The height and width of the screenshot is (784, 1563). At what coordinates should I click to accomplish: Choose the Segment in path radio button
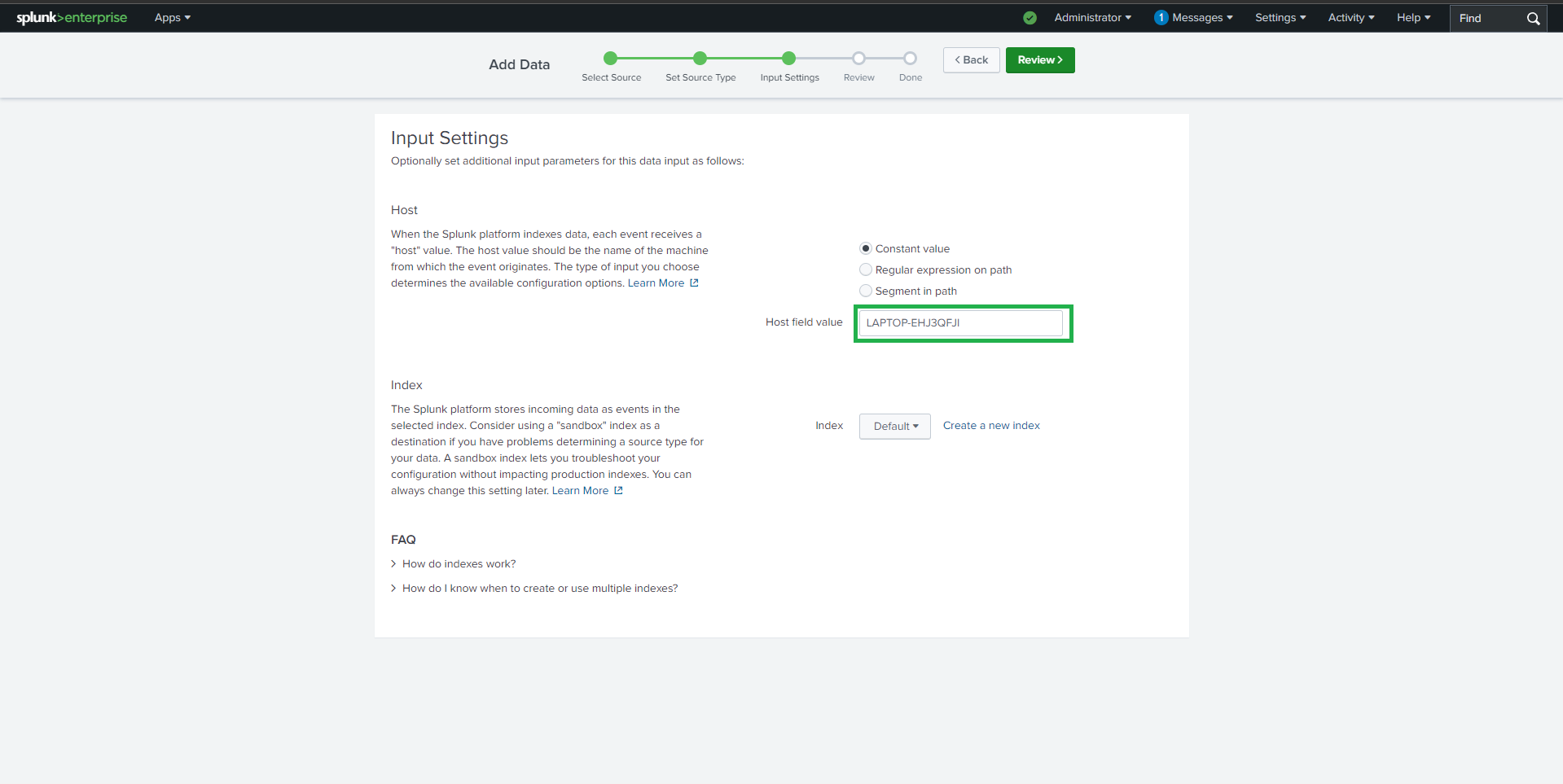point(866,291)
